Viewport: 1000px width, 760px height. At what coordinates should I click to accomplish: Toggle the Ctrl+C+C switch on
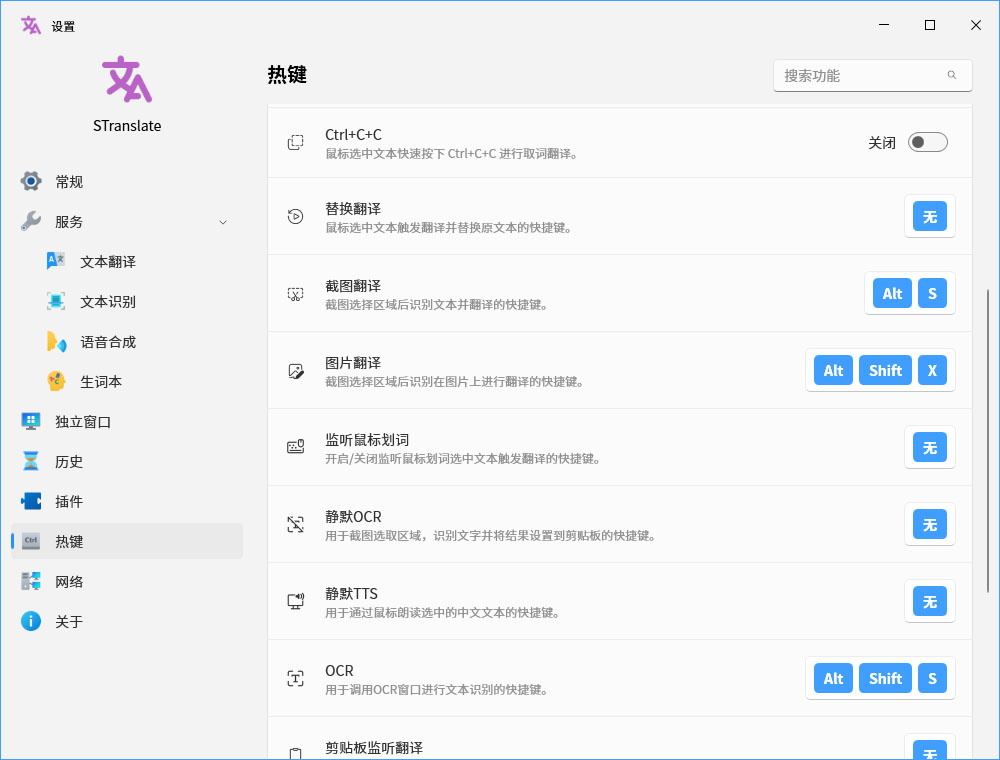pyautogui.click(x=927, y=142)
